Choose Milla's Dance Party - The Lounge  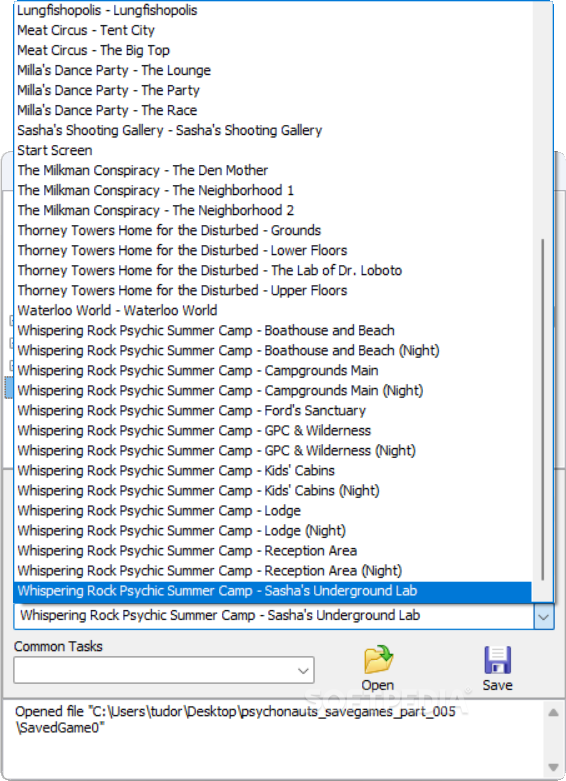click(273, 70)
